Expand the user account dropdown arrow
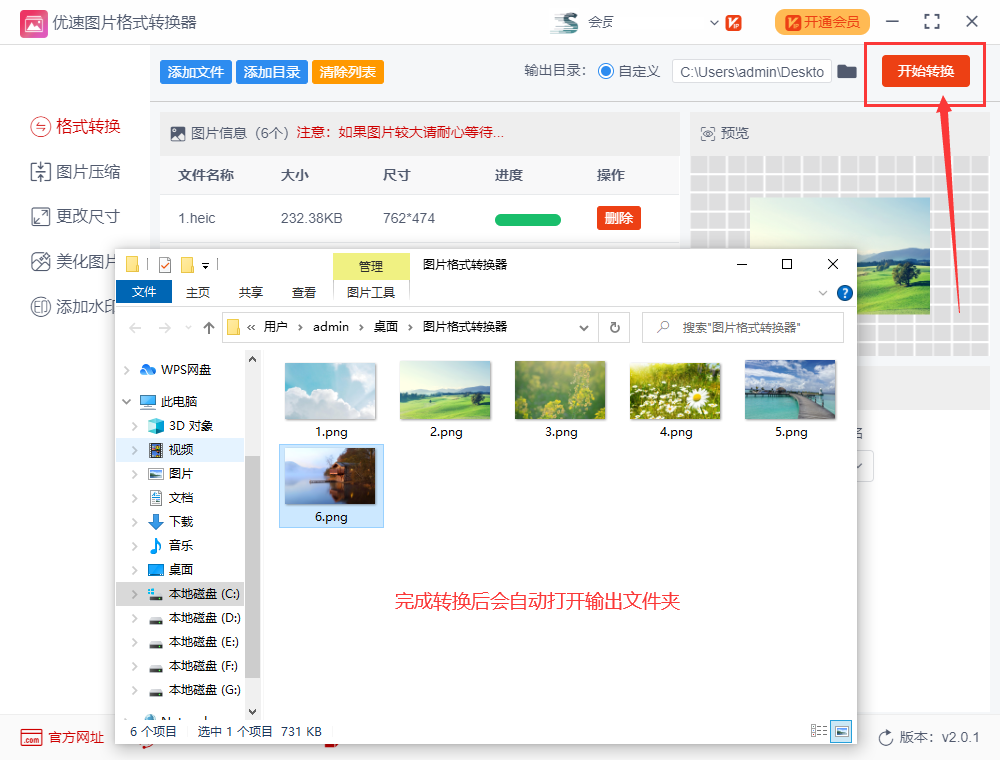 click(x=714, y=22)
